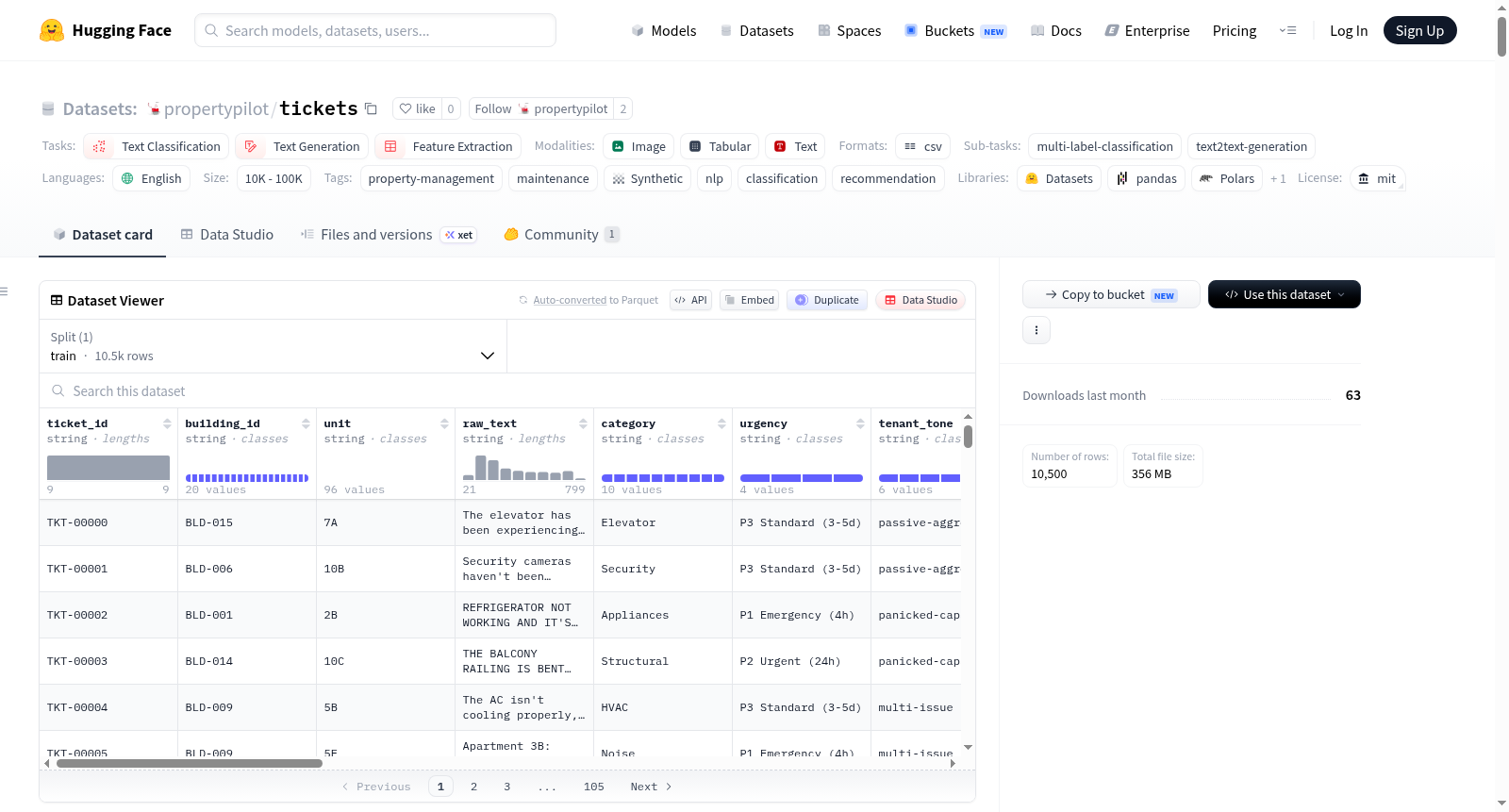Toggle sorting on the raw_text column
Viewport: 1509px width, 812px height.
583,423
